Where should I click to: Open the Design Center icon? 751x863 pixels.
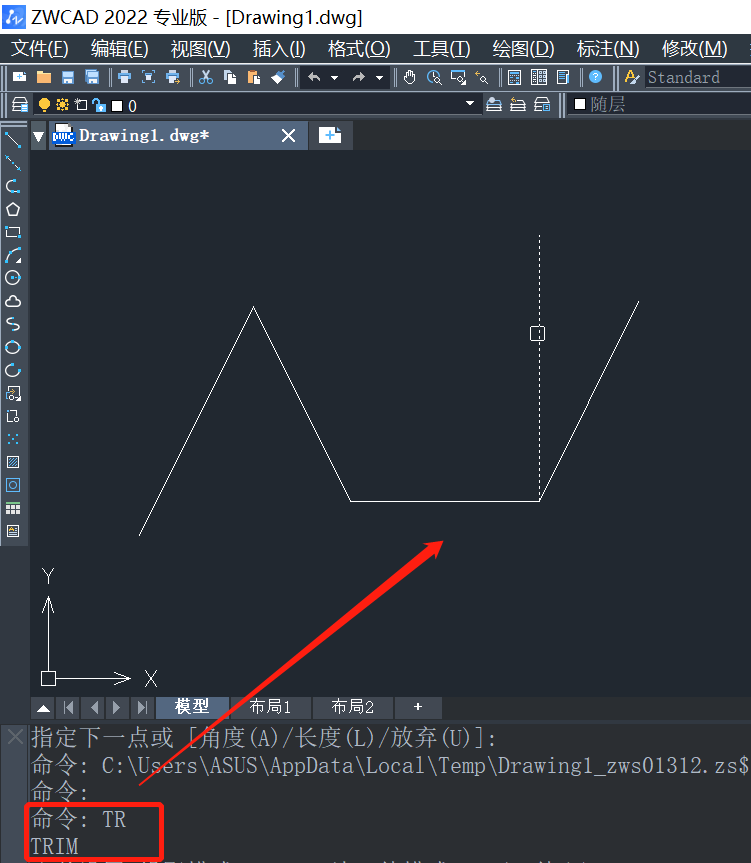(x=539, y=77)
